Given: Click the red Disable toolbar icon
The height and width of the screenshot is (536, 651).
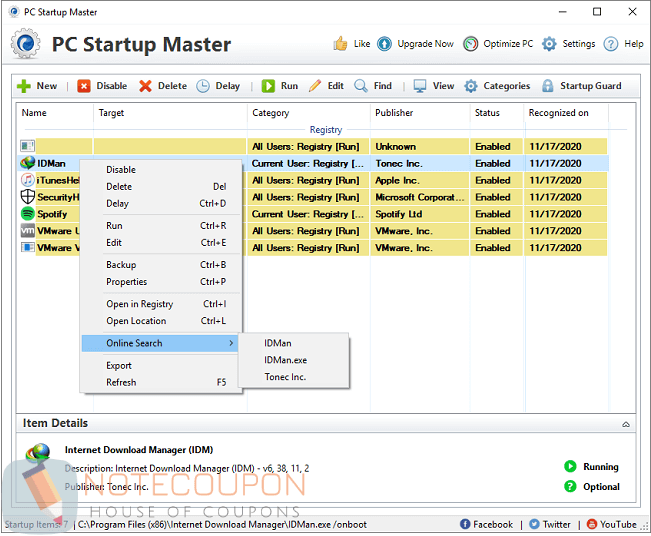Looking at the screenshot, I should [83, 86].
